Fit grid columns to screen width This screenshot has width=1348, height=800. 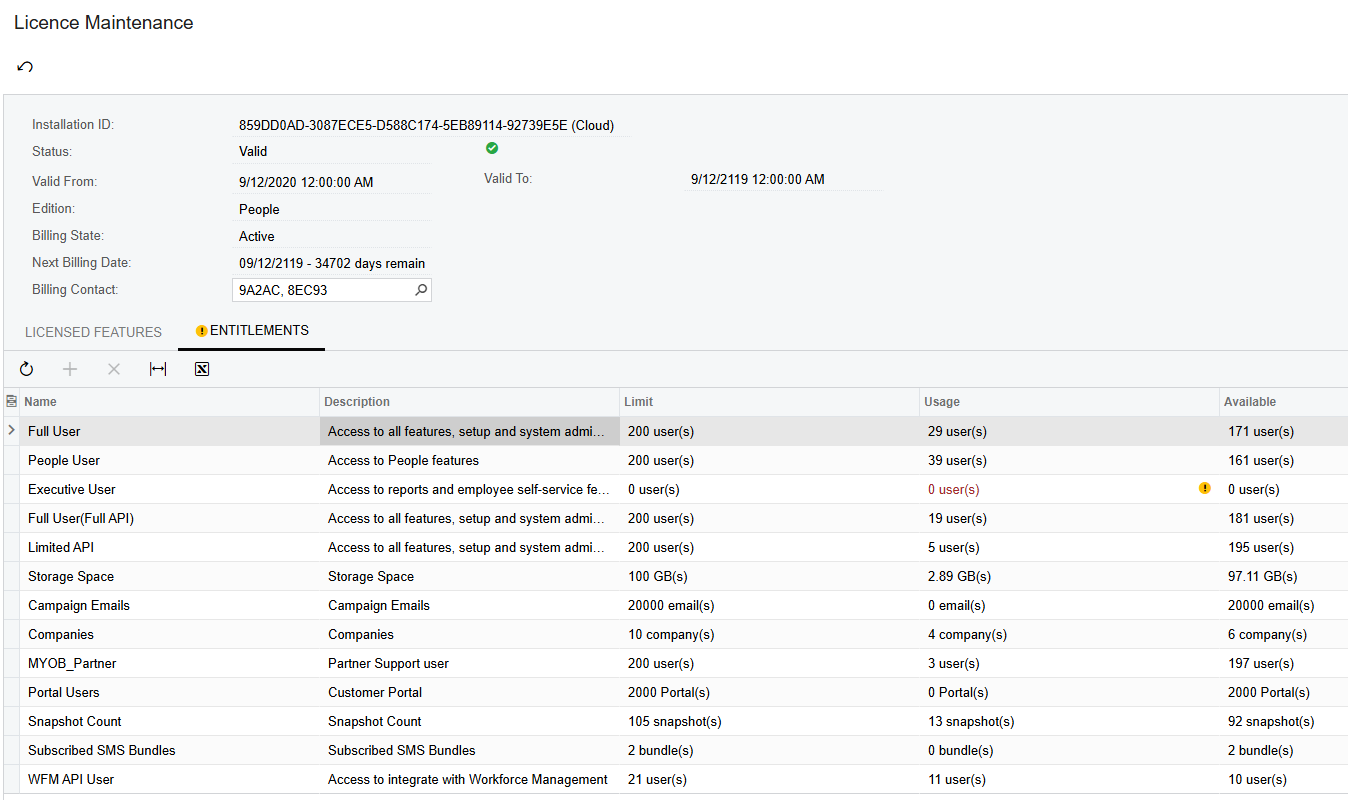coord(158,369)
